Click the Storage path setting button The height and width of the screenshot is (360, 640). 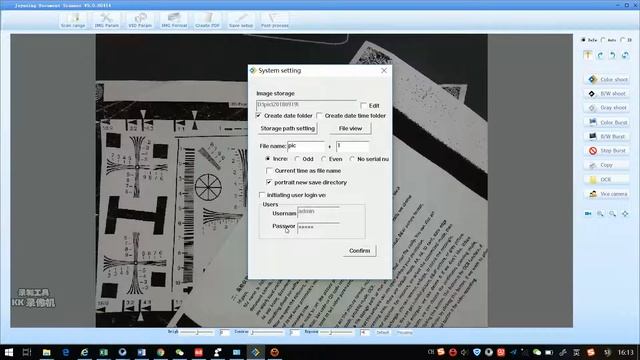point(288,128)
